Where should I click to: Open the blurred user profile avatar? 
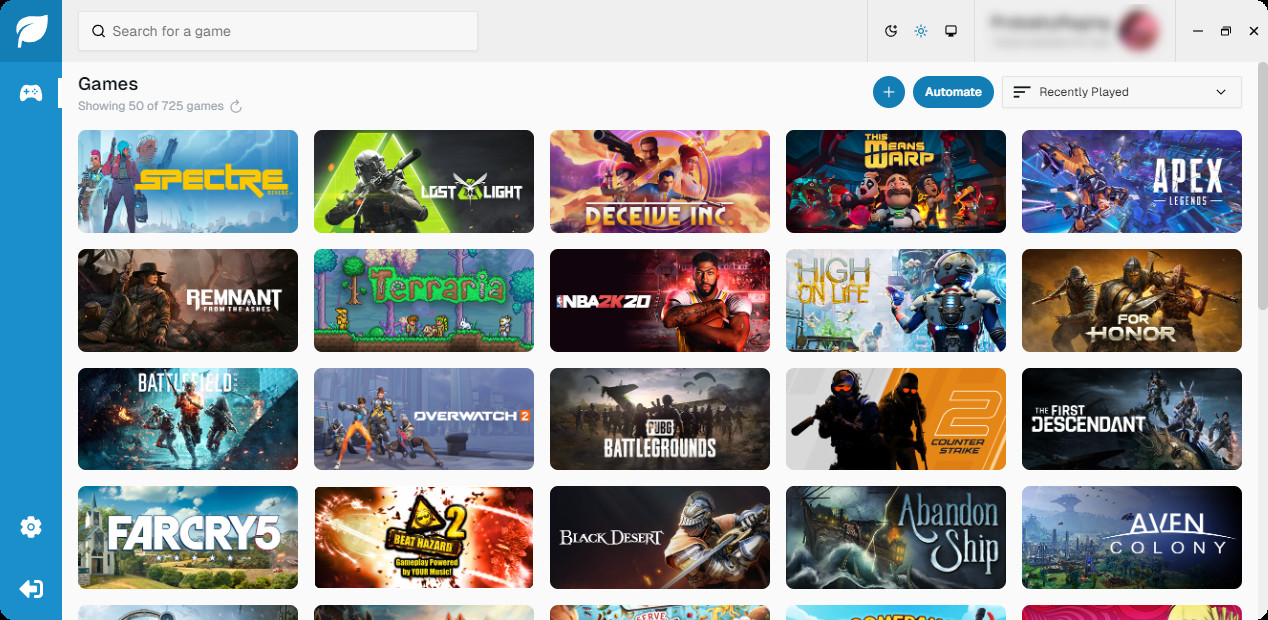(x=1137, y=31)
